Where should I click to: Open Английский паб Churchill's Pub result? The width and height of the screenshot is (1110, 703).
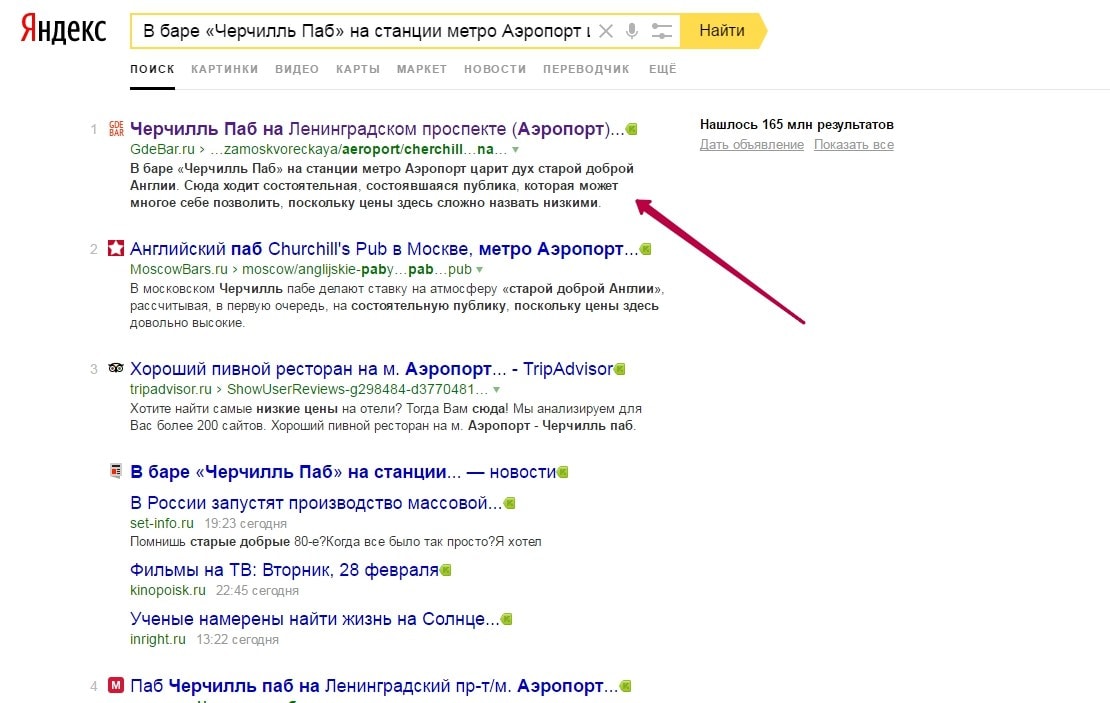(384, 248)
